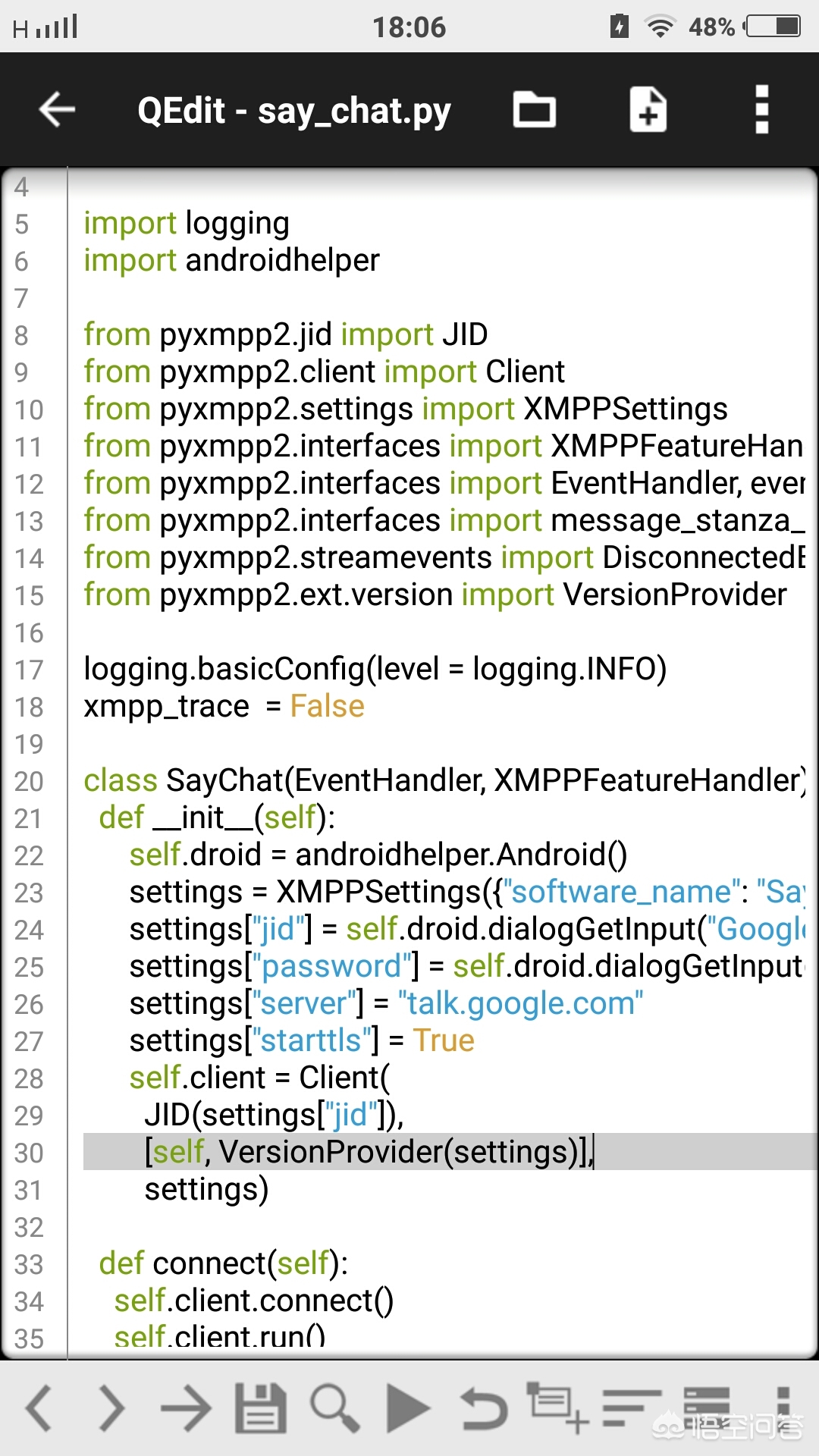This screenshot has width=819, height=1456.
Task: Tap the 'settings)' line 31
Action: pos(206,1189)
